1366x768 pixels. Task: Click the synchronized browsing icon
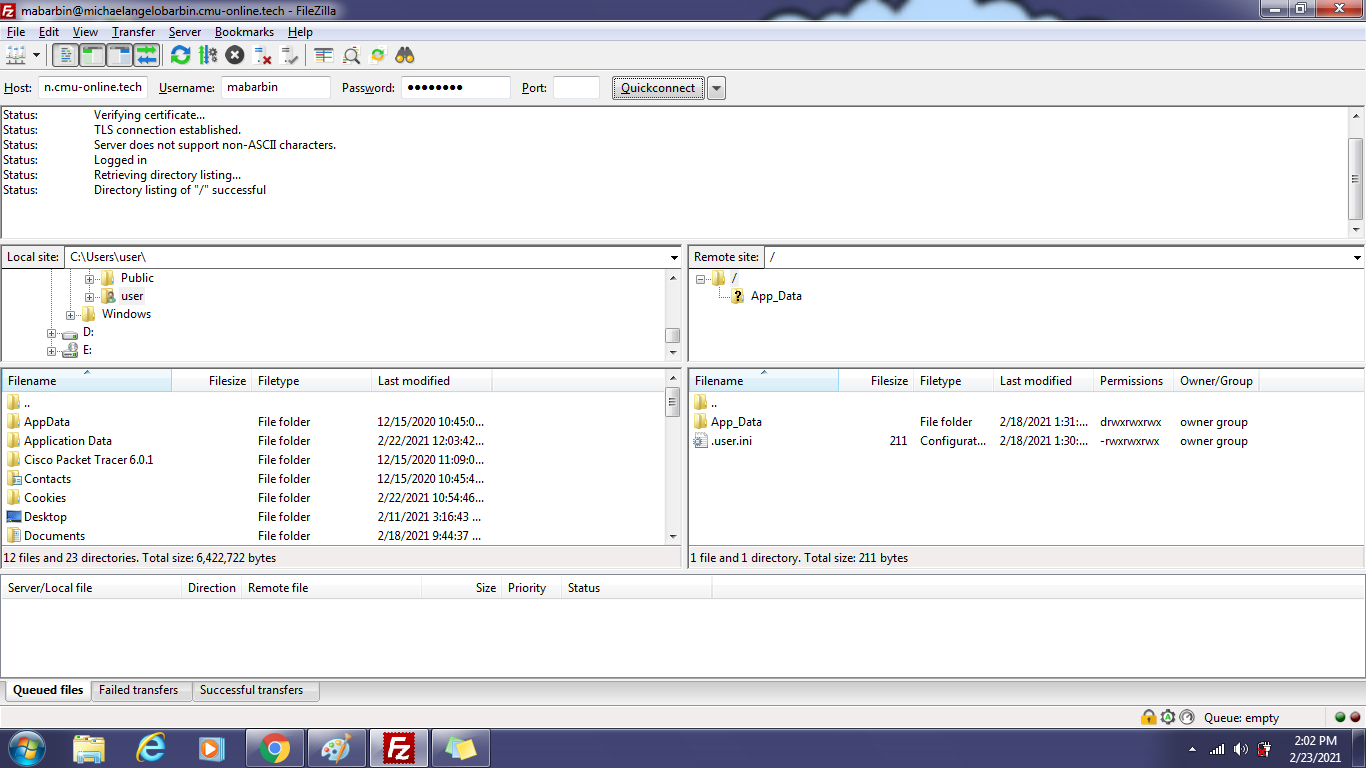pos(378,55)
